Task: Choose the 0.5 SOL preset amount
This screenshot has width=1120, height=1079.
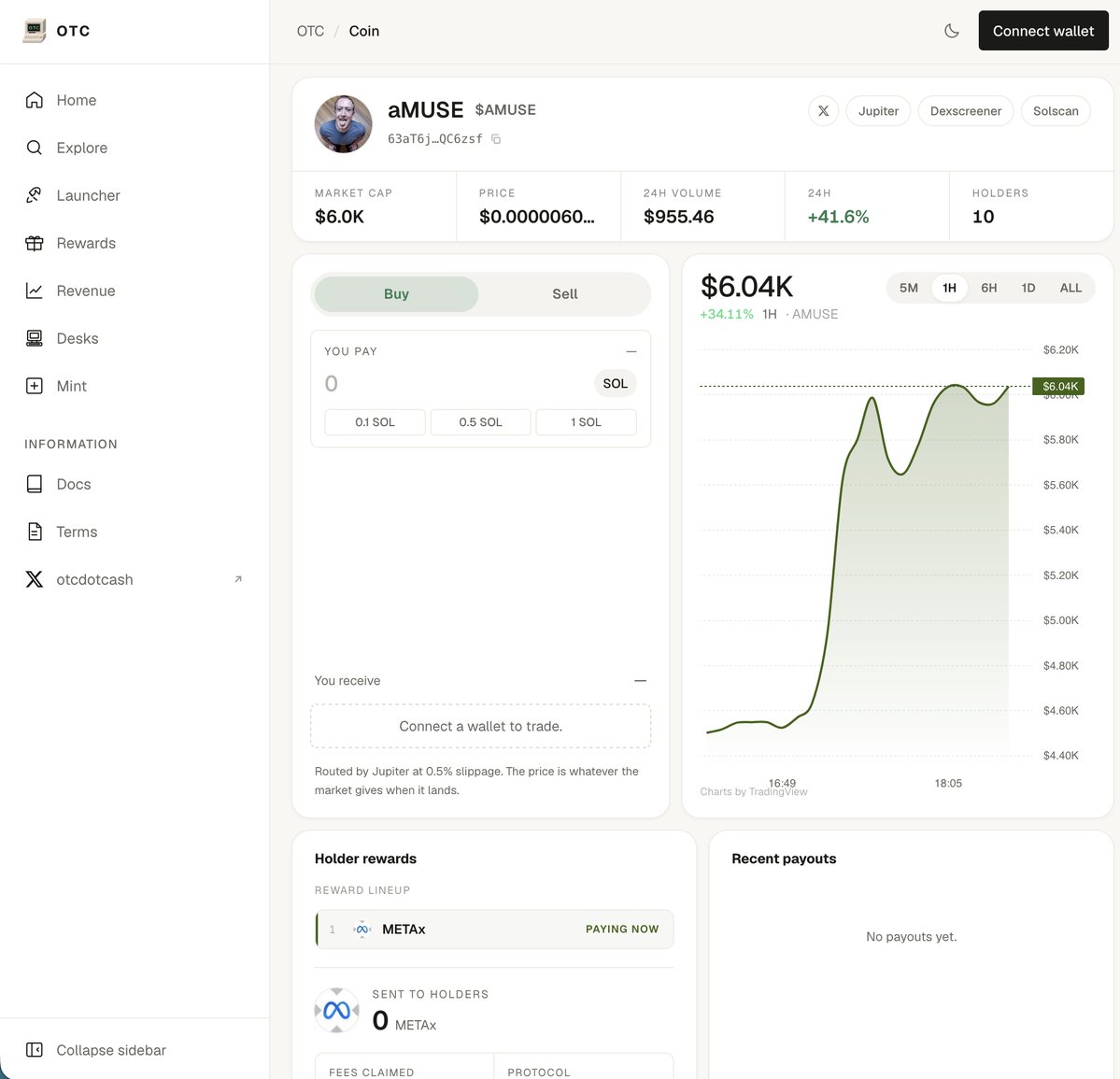Action: (481, 422)
